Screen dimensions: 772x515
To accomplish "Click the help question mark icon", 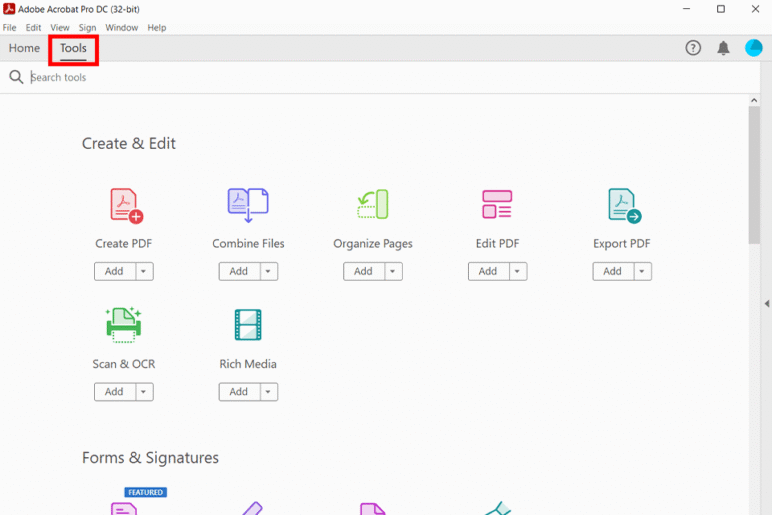I will 693,48.
